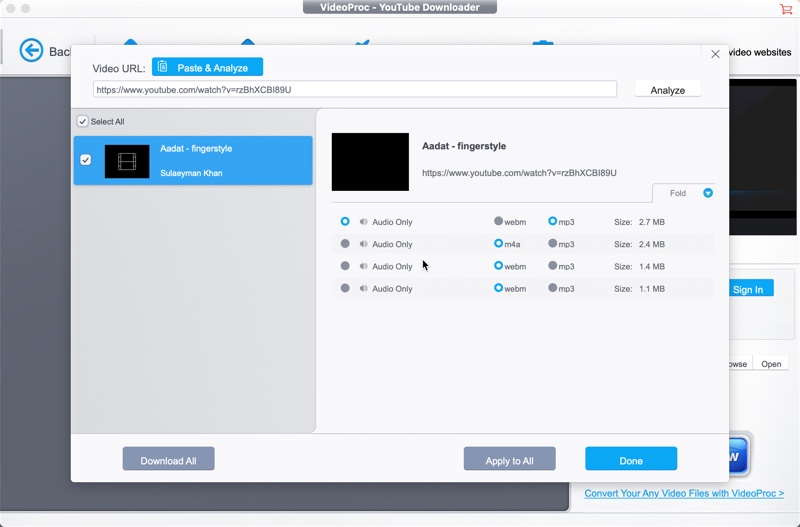
Task: Click the Paste & Analyze button
Action: 207,67
